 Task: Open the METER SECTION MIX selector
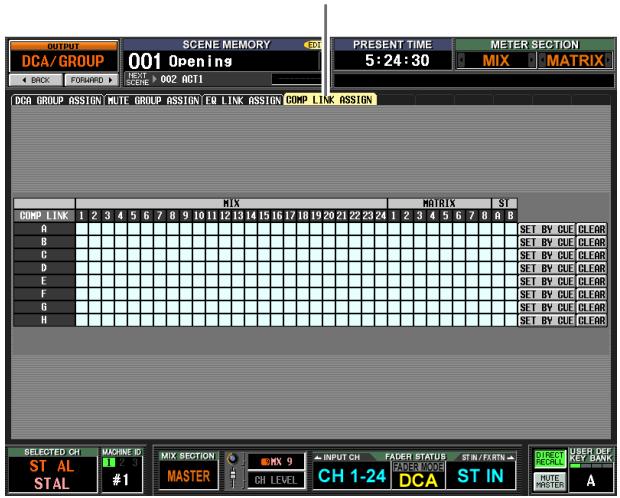tap(496, 61)
